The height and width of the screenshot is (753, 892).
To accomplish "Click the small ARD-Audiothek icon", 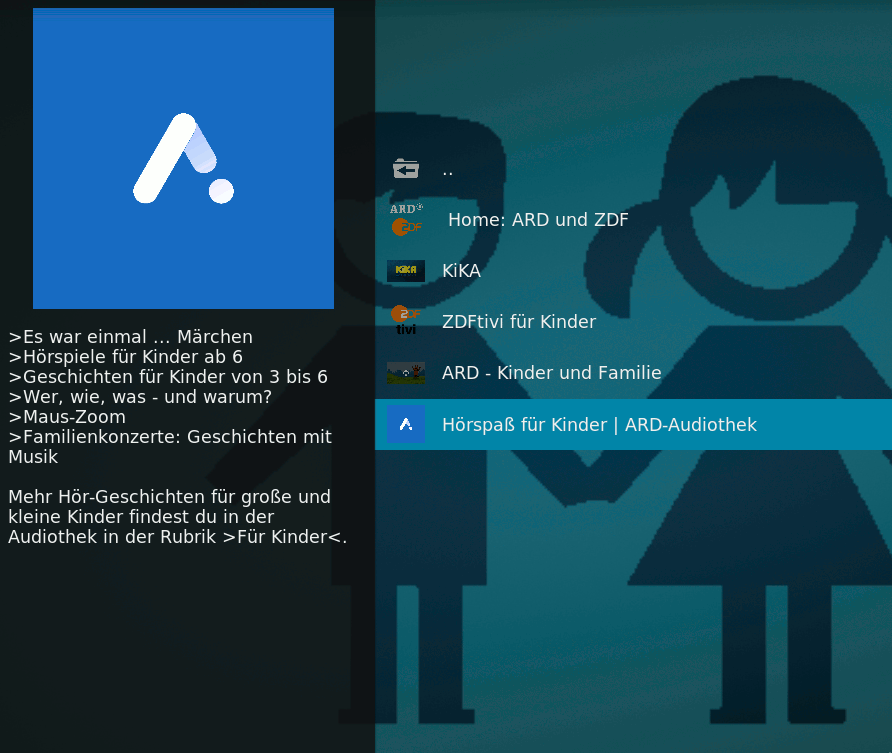I will click(406, 424).
